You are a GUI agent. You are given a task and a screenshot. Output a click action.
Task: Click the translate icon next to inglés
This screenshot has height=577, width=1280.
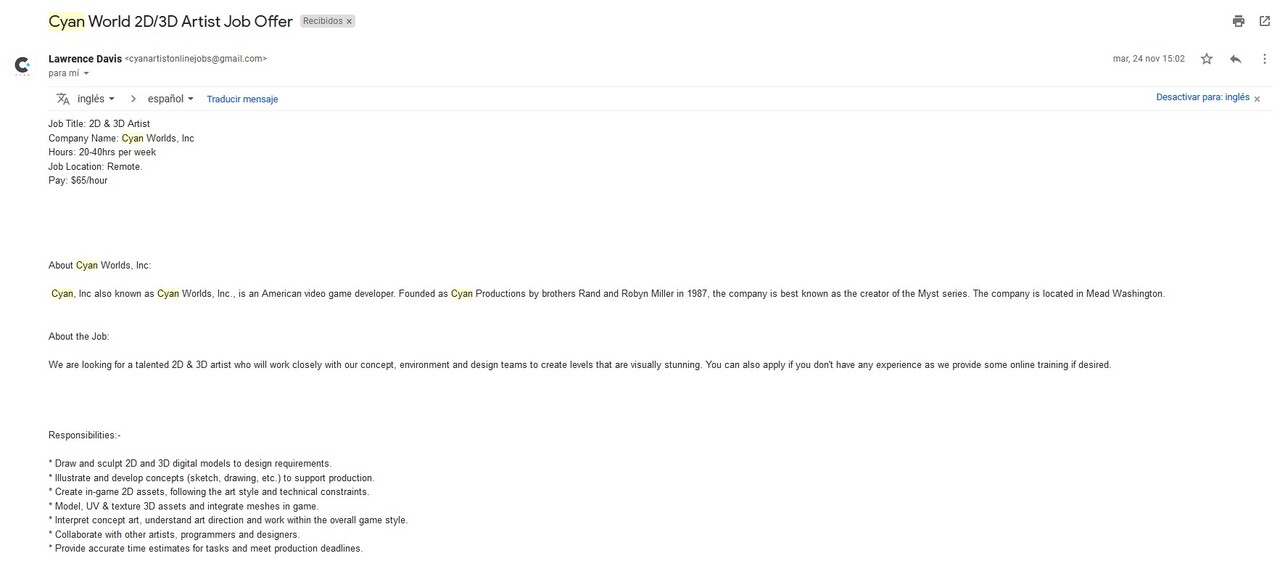[63, 99]
